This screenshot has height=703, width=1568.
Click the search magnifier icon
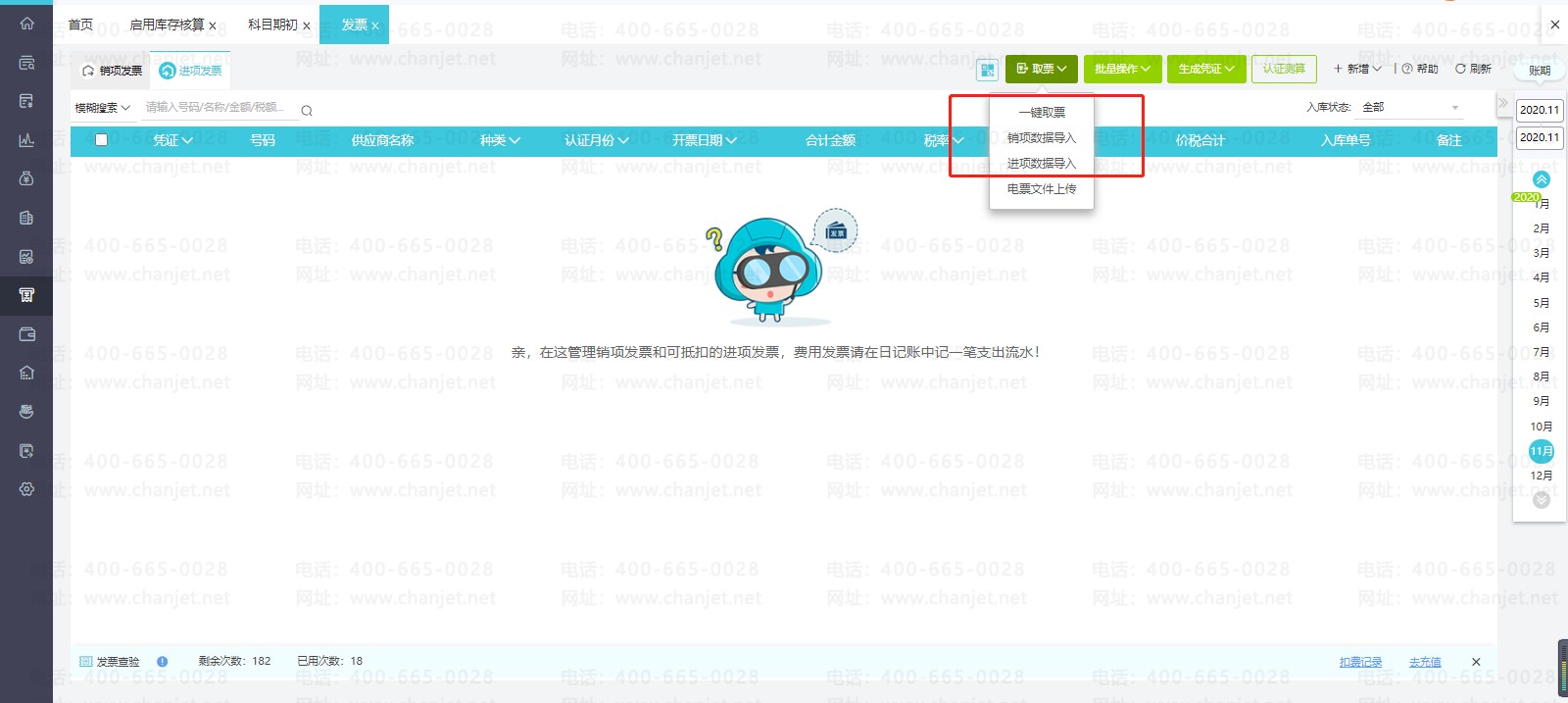[307, 111]
